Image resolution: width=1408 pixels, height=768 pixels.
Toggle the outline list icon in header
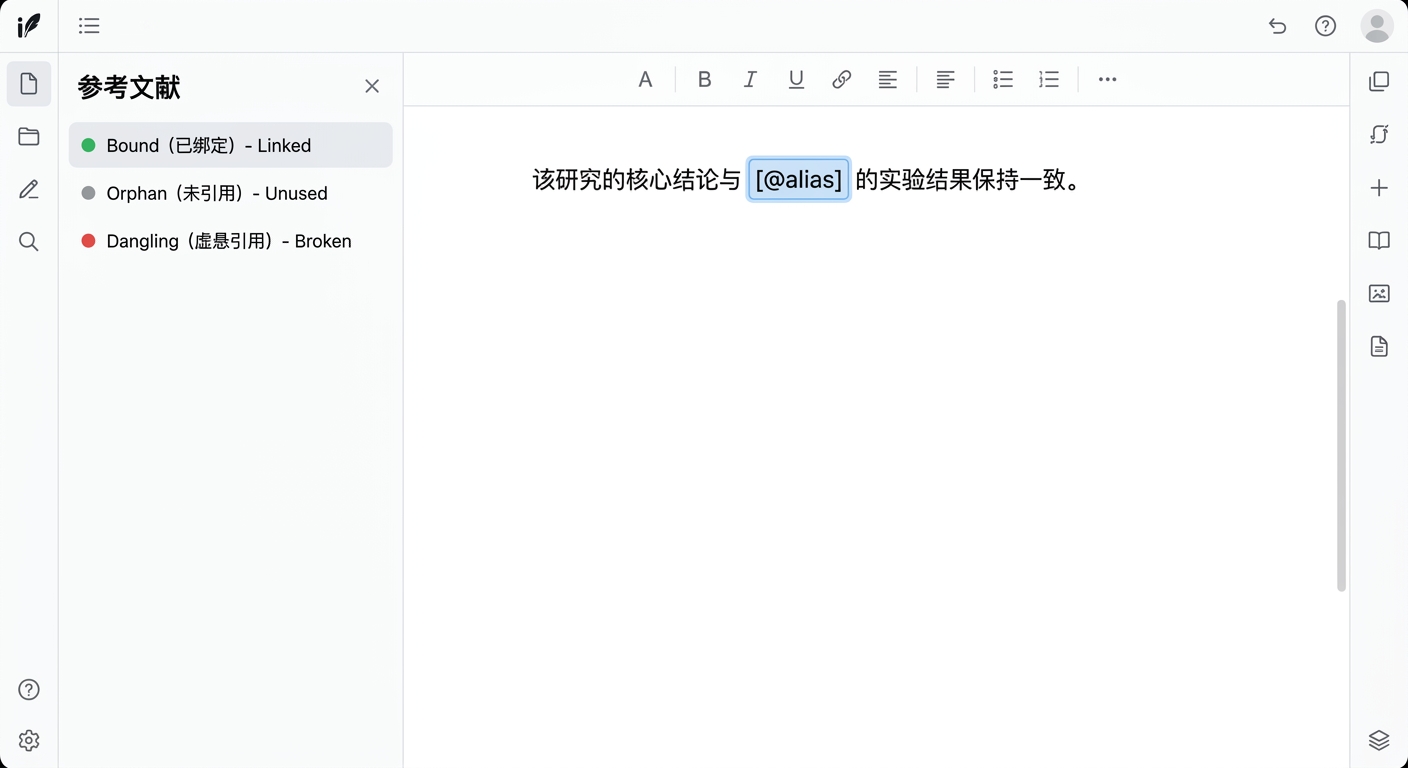point(89,26)
